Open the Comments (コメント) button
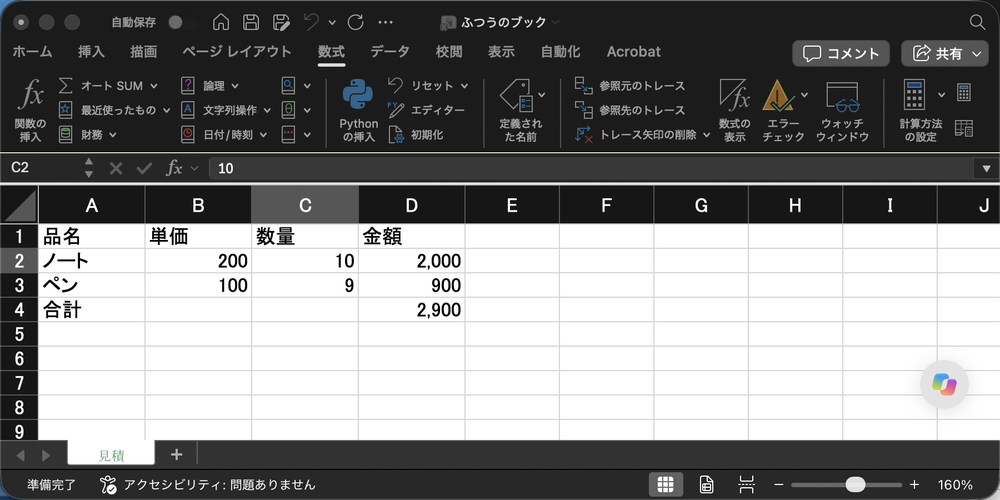This screenshot has height=500, width=1000. 841,54
